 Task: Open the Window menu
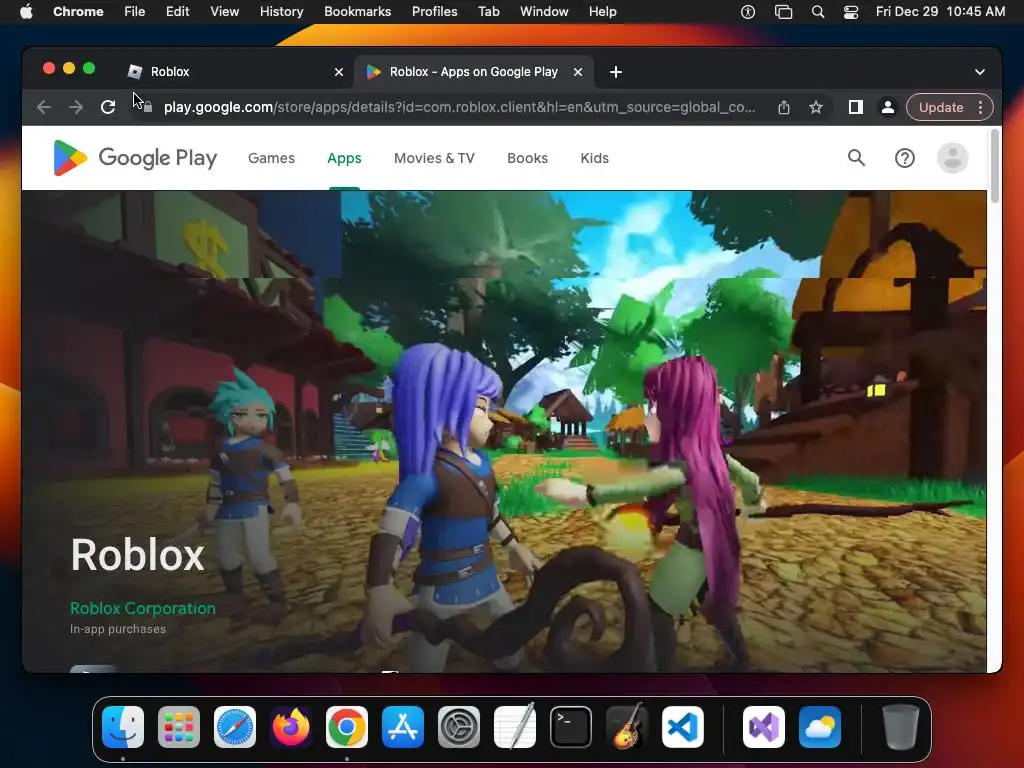point(544,12)
